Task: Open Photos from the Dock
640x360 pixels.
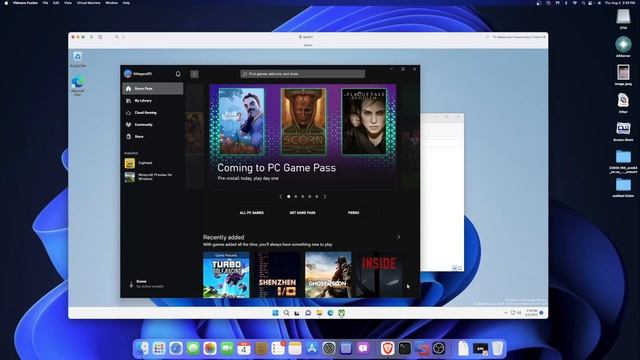Action: tap(210, 348)
